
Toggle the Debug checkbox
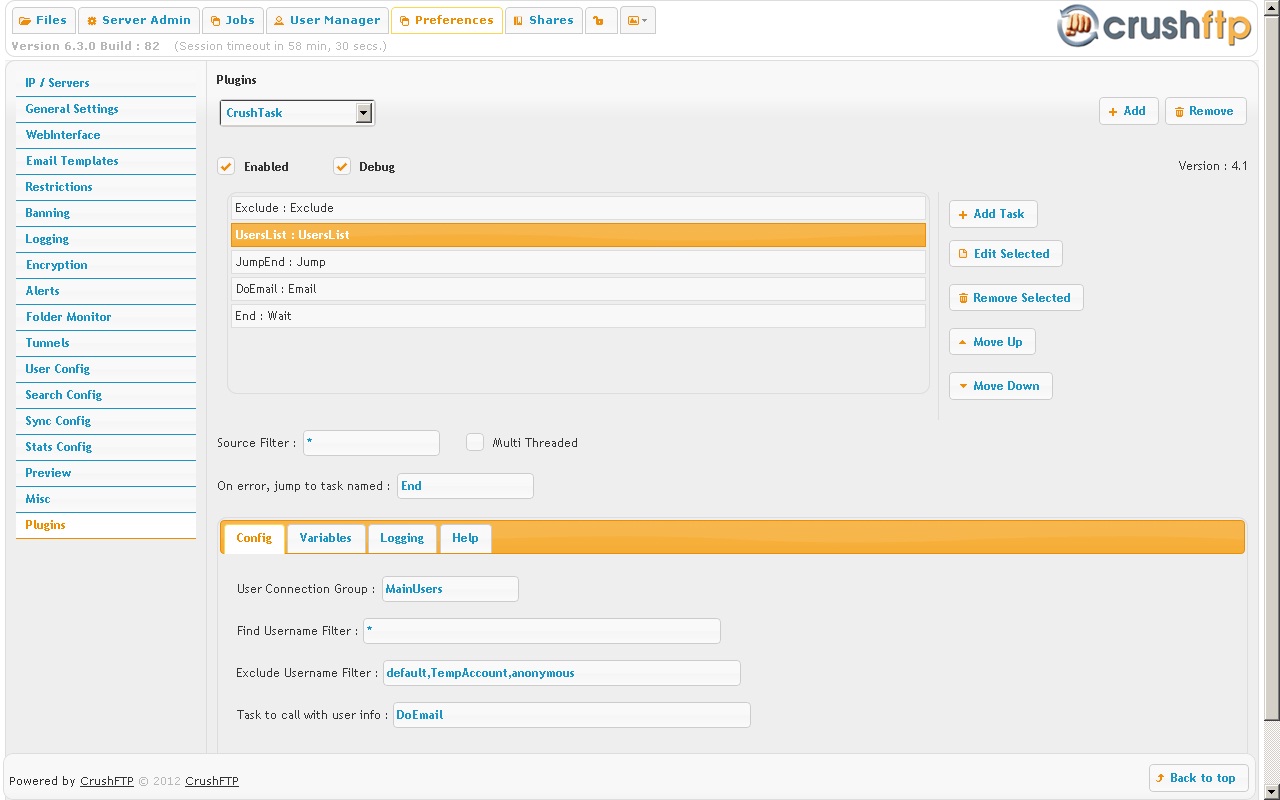[x=342, y=166]
